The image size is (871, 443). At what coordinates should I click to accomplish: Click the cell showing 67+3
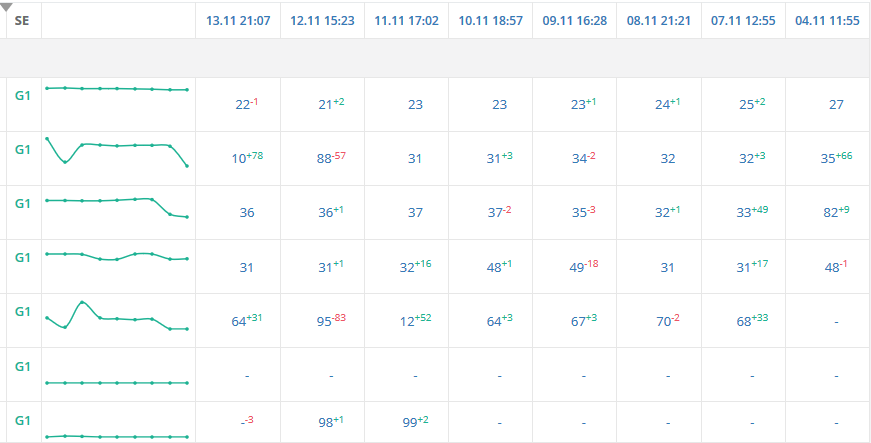(583, 320)
